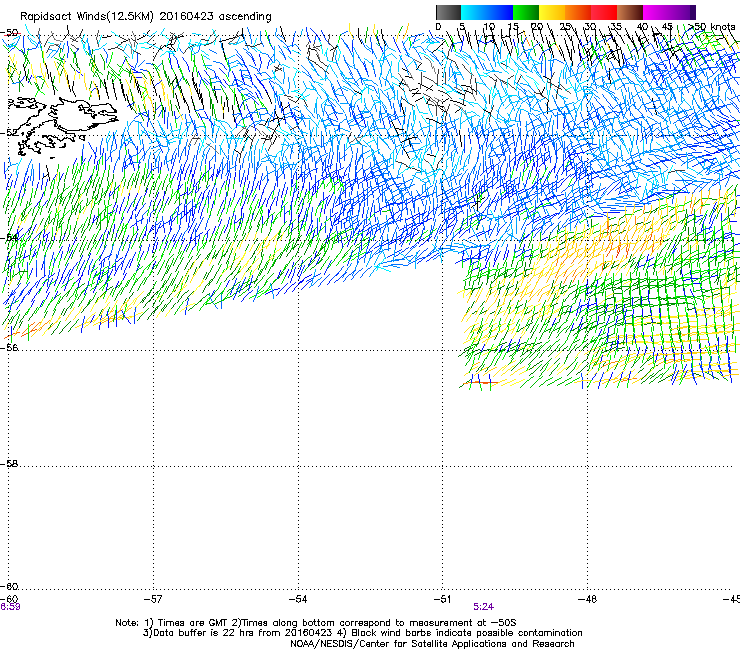Click the '-48' longitude axis label
Image resolution: width=740 pixels, height=650 pixels.
[x=587, y=599]
